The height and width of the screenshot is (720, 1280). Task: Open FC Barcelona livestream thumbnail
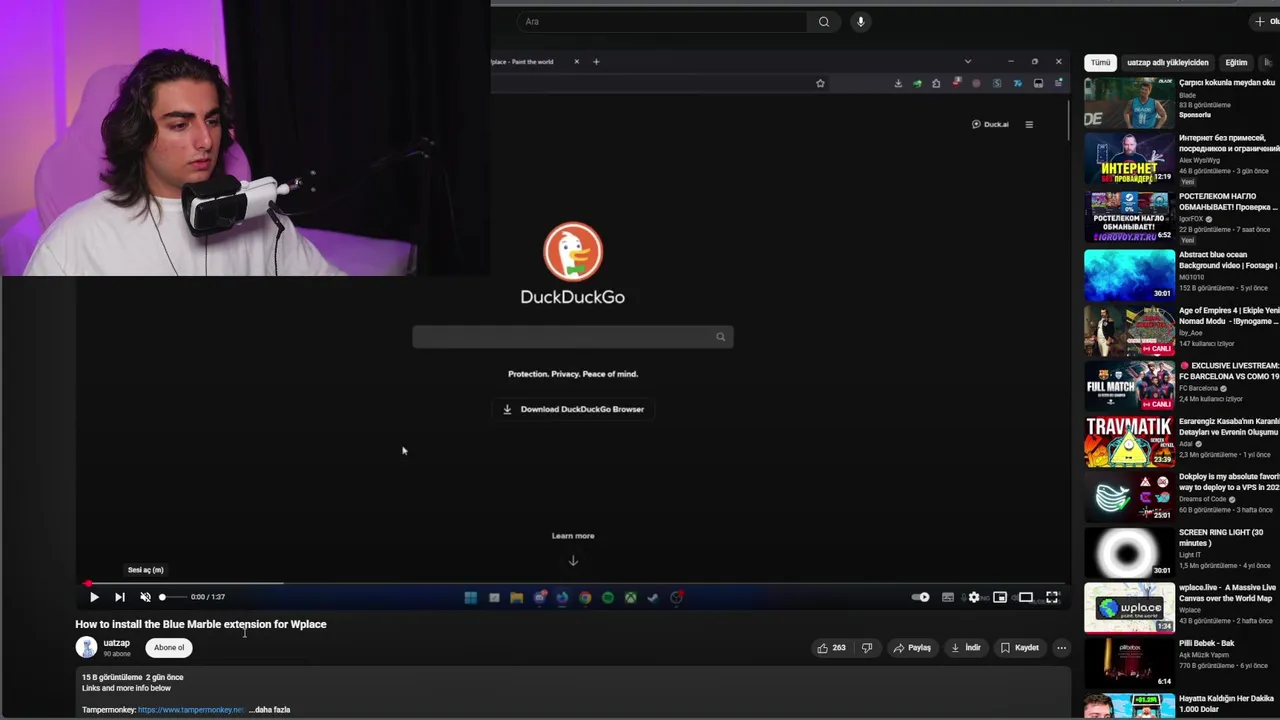pos(1129,386)
